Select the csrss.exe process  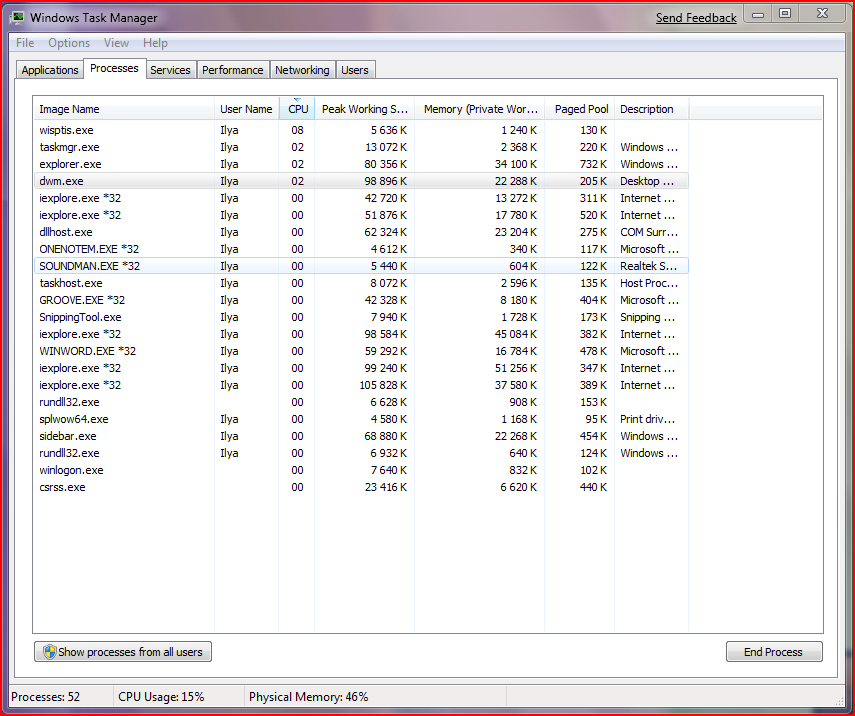coord(361,487)
